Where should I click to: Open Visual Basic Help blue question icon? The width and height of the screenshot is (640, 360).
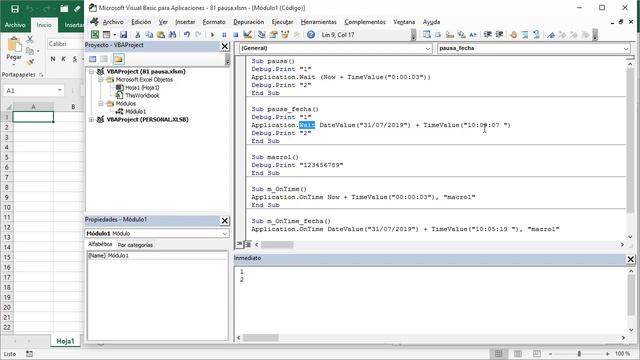[311, 35]
